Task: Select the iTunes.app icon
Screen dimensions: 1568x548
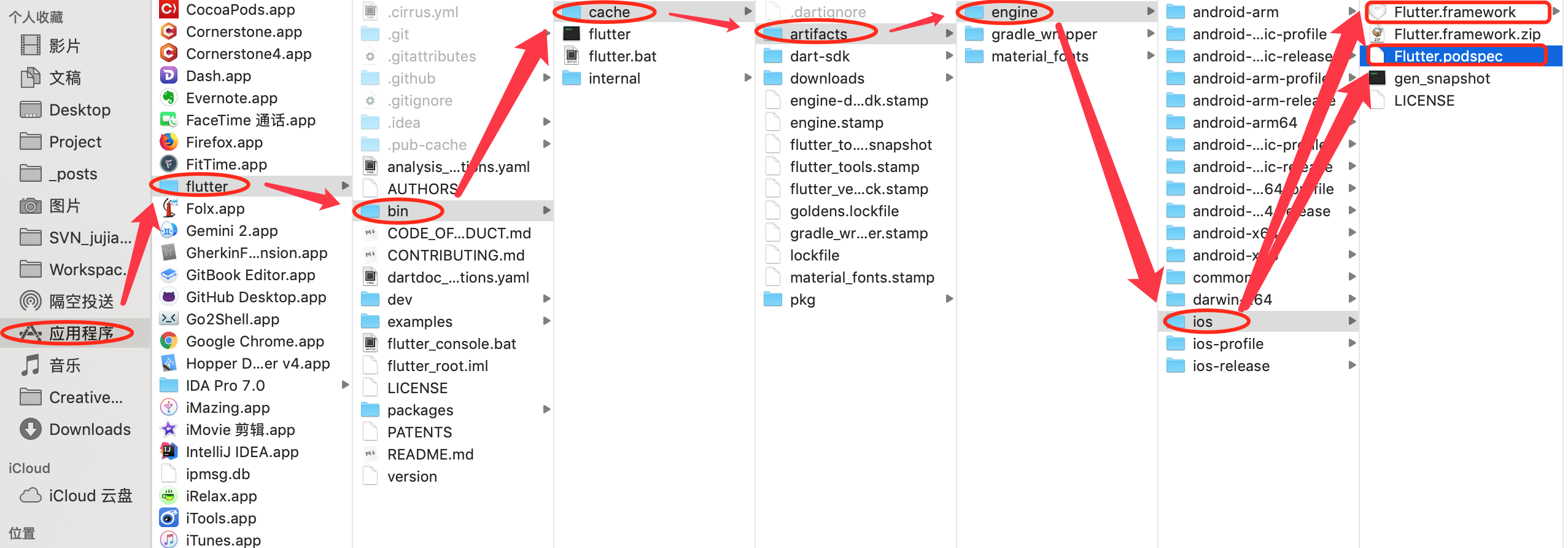Action: point(169,540)
